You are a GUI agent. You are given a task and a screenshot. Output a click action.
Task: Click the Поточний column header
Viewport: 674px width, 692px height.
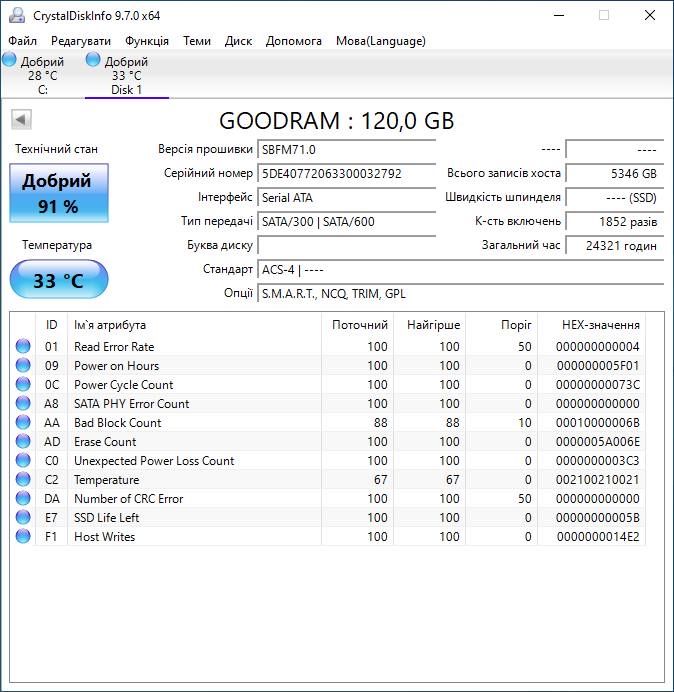358,325
